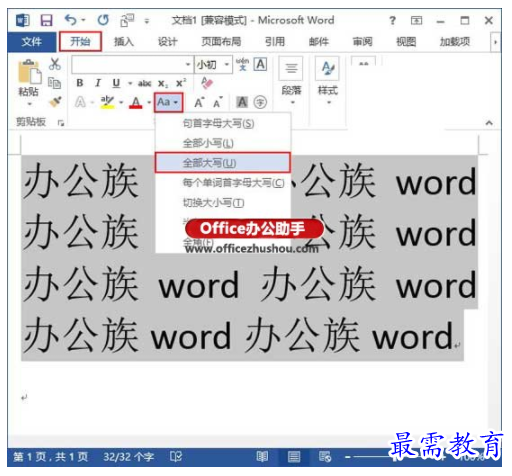The image size is (512, 476).
Task: Click the Word Help question mark
Action: tap(393, 21)
